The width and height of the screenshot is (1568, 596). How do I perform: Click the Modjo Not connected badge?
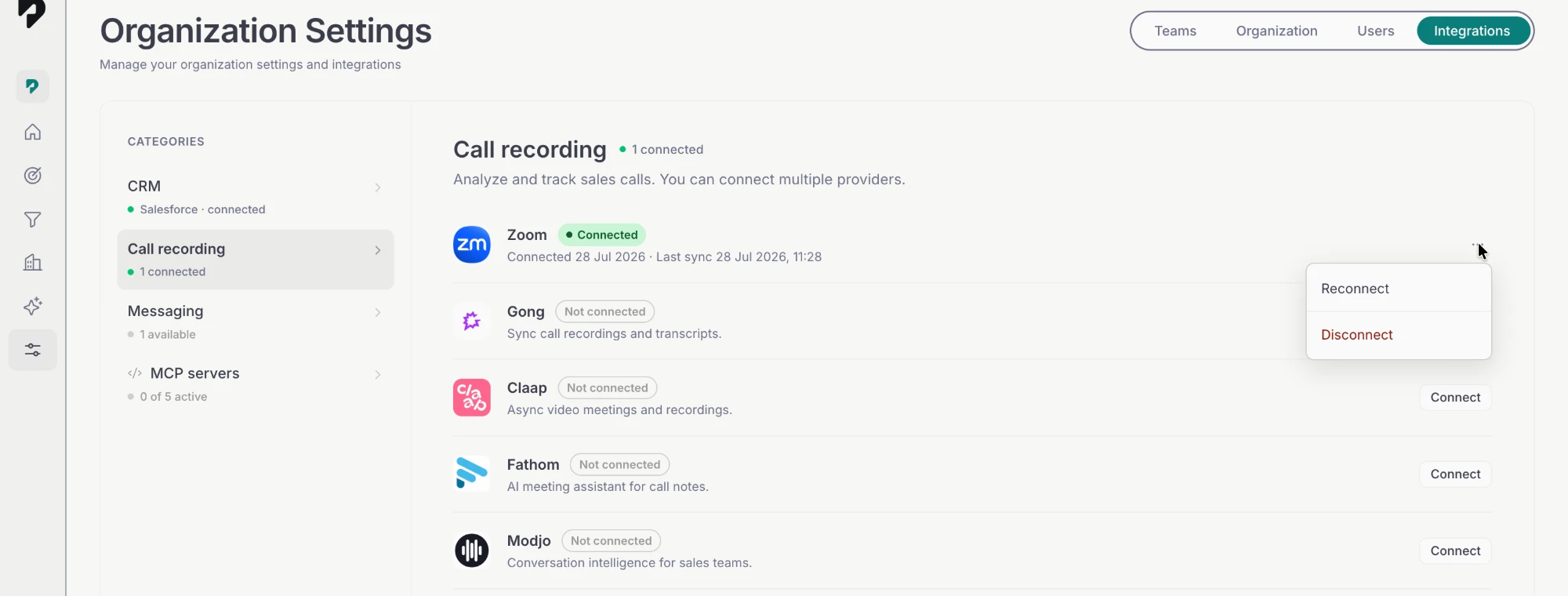pyautogui.click(x=612, y=540)
